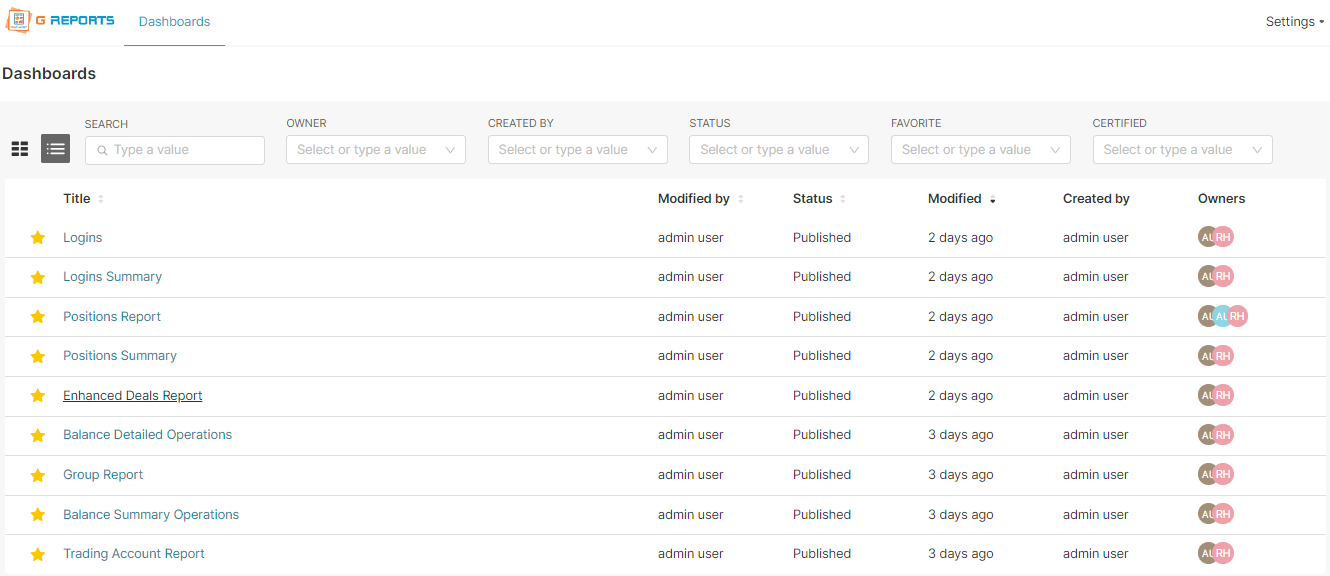The height and width of the screenshot is (576, 1330).
Task: Open the Status filter dropdown
Action: coord(778,150)
